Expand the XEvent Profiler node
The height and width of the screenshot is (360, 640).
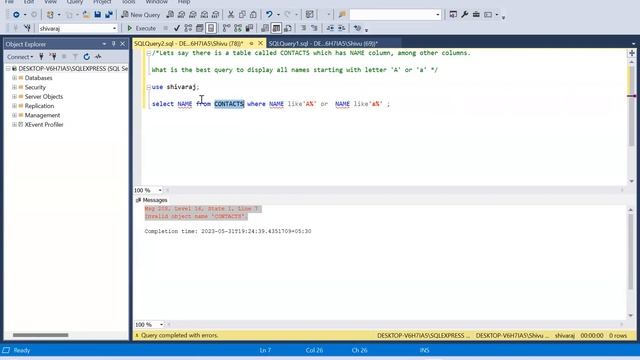tap(14, 124)
